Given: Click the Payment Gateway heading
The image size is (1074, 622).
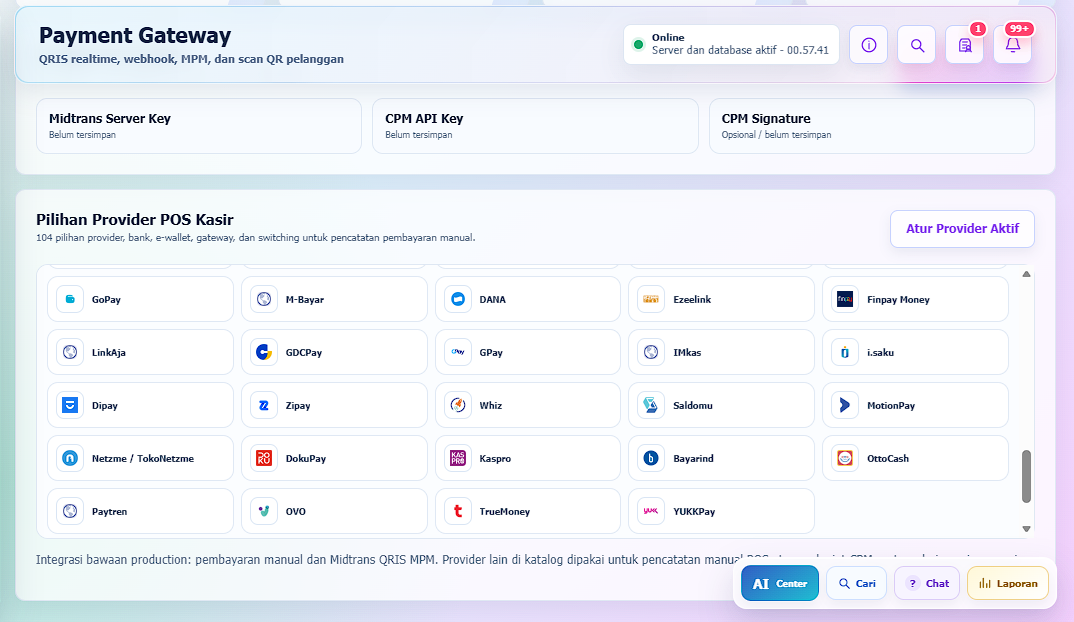Looking at the screenshot, I should pos(135,35).
